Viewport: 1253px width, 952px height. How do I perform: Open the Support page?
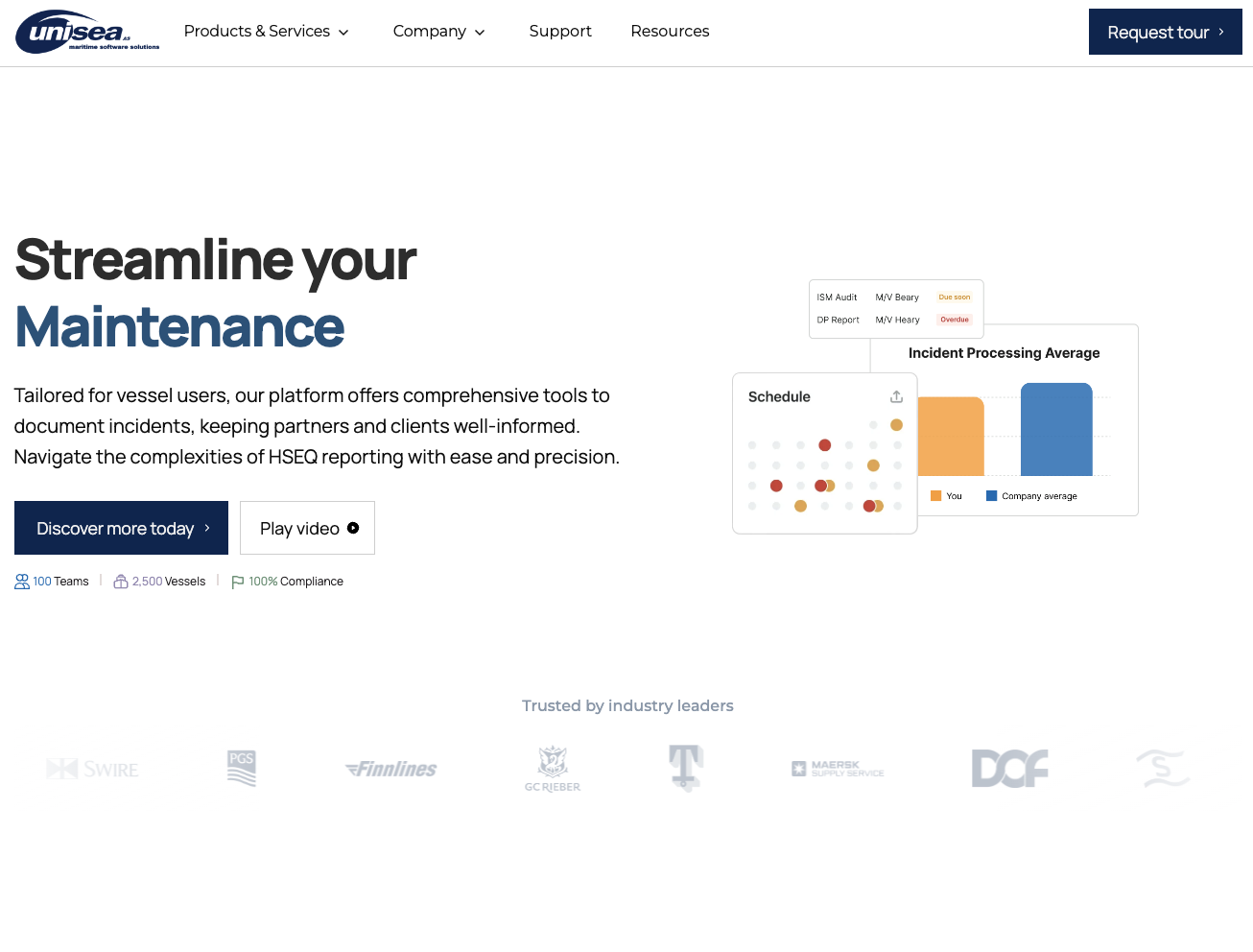coord(560,31)
